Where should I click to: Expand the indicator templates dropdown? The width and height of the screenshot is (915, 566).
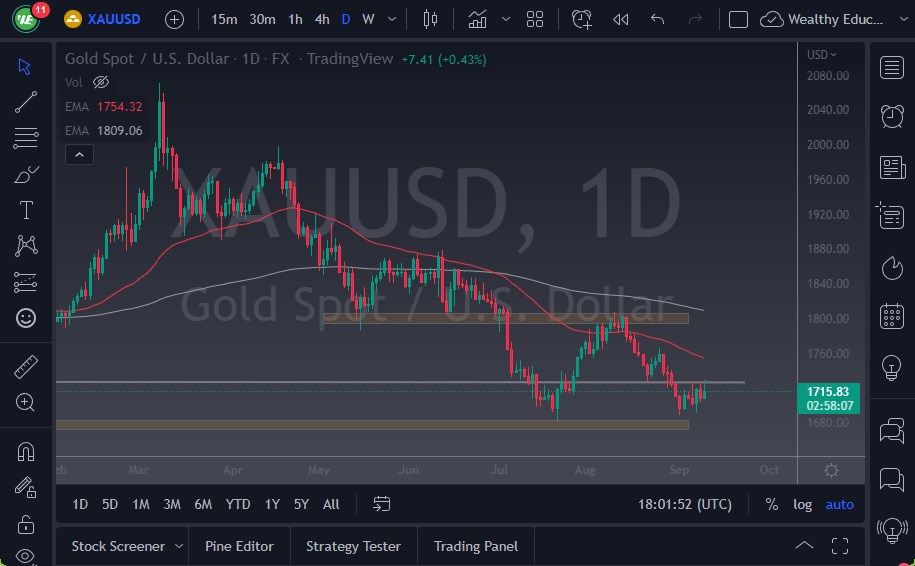coord(506,19)
